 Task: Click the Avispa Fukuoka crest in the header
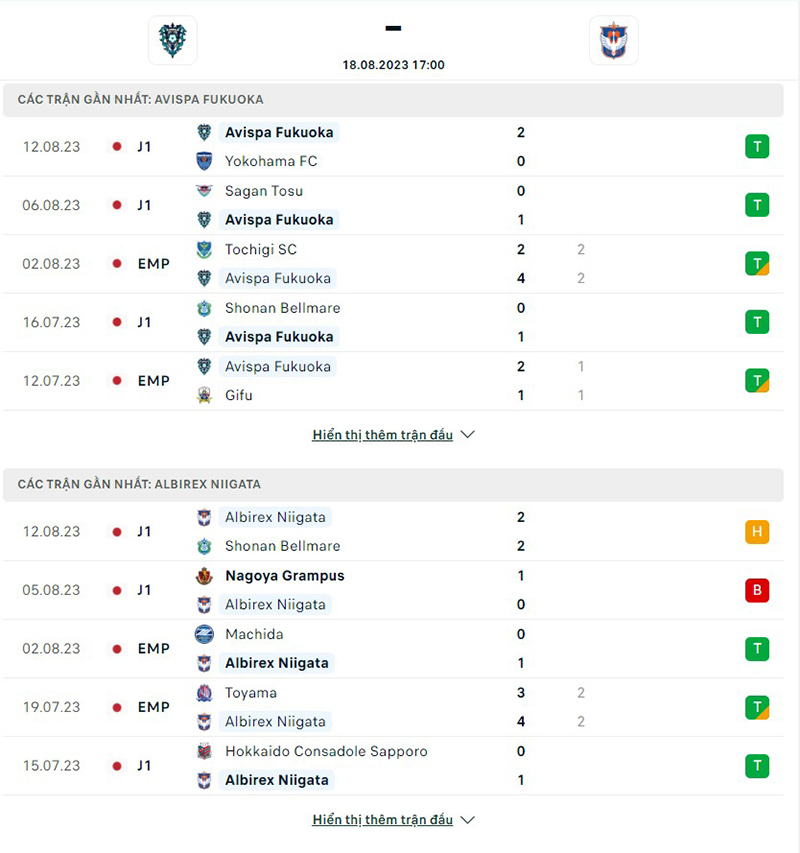point(172,40)
